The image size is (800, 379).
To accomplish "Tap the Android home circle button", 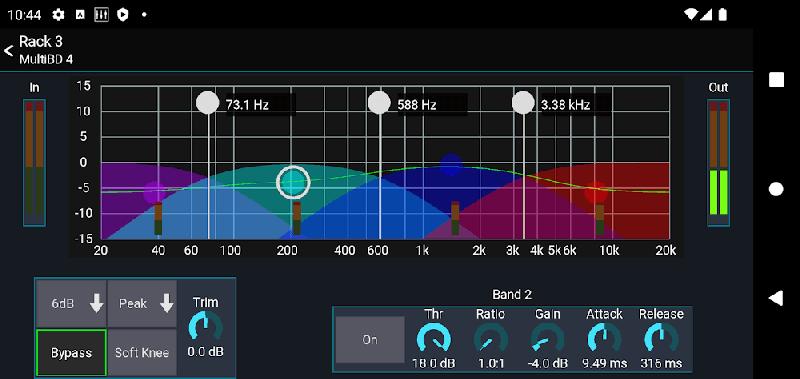I will tap(776, 189).
